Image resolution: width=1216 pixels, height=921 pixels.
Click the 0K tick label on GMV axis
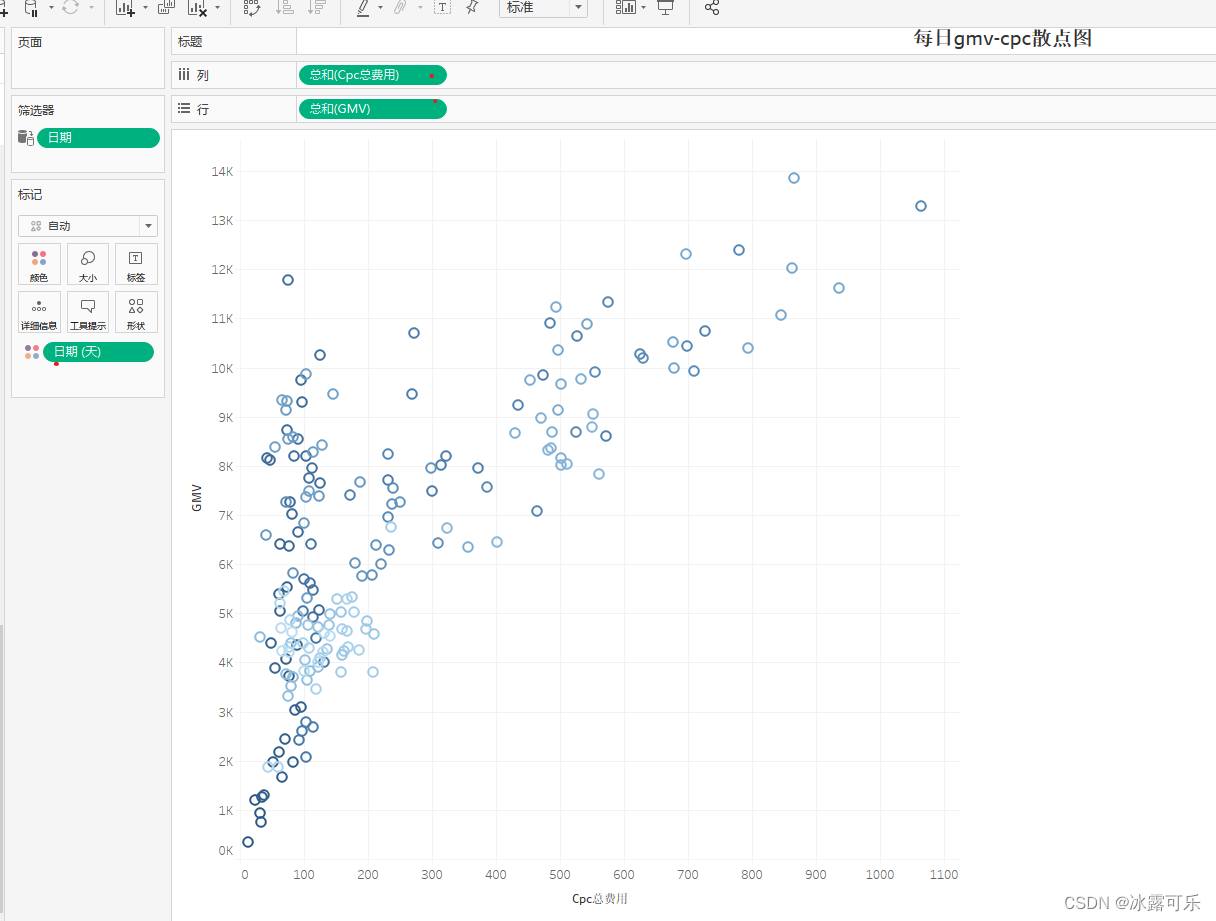(x=225, y=851)
